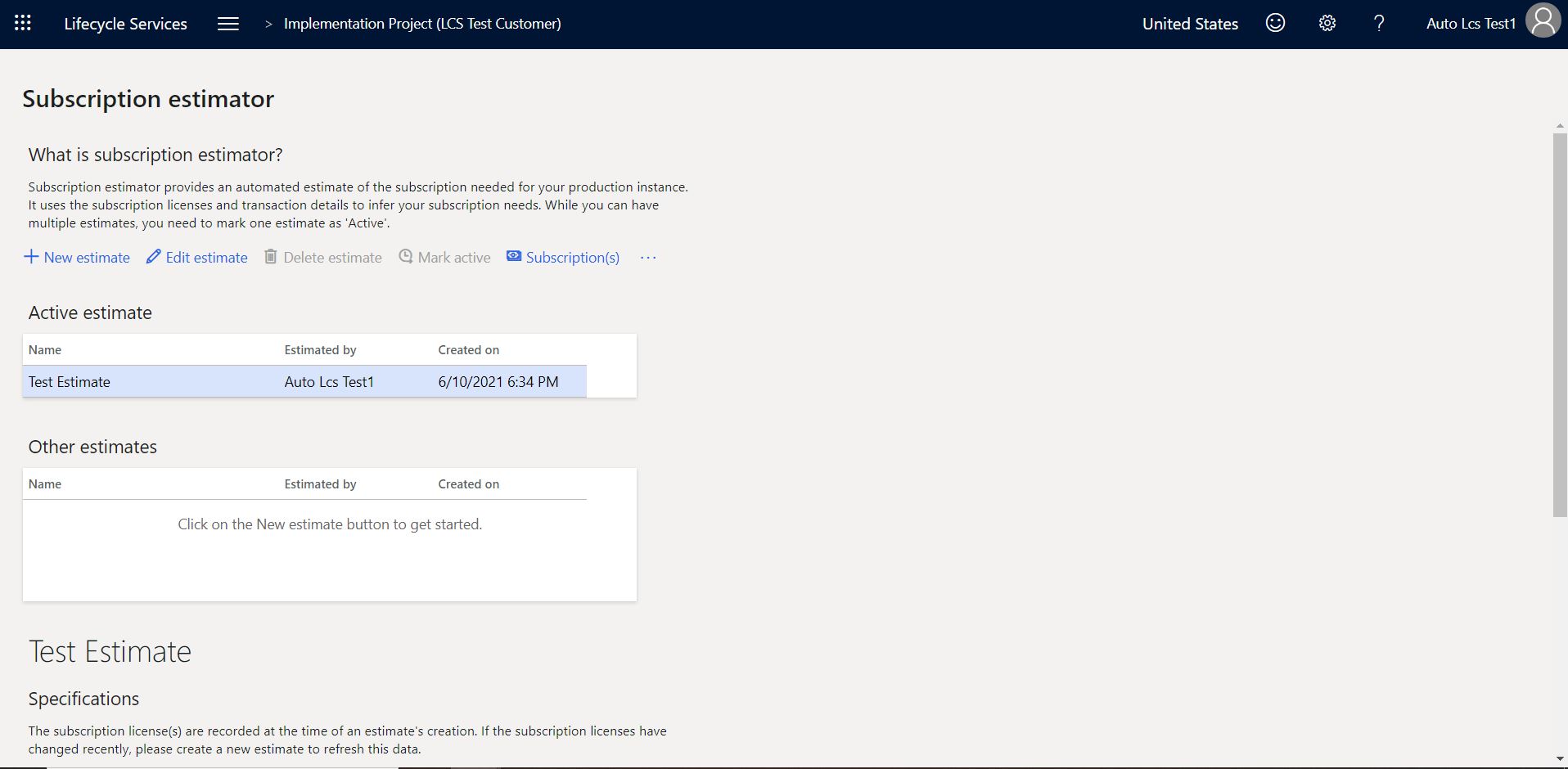Click the Mark active icon

tap(406, 257)
